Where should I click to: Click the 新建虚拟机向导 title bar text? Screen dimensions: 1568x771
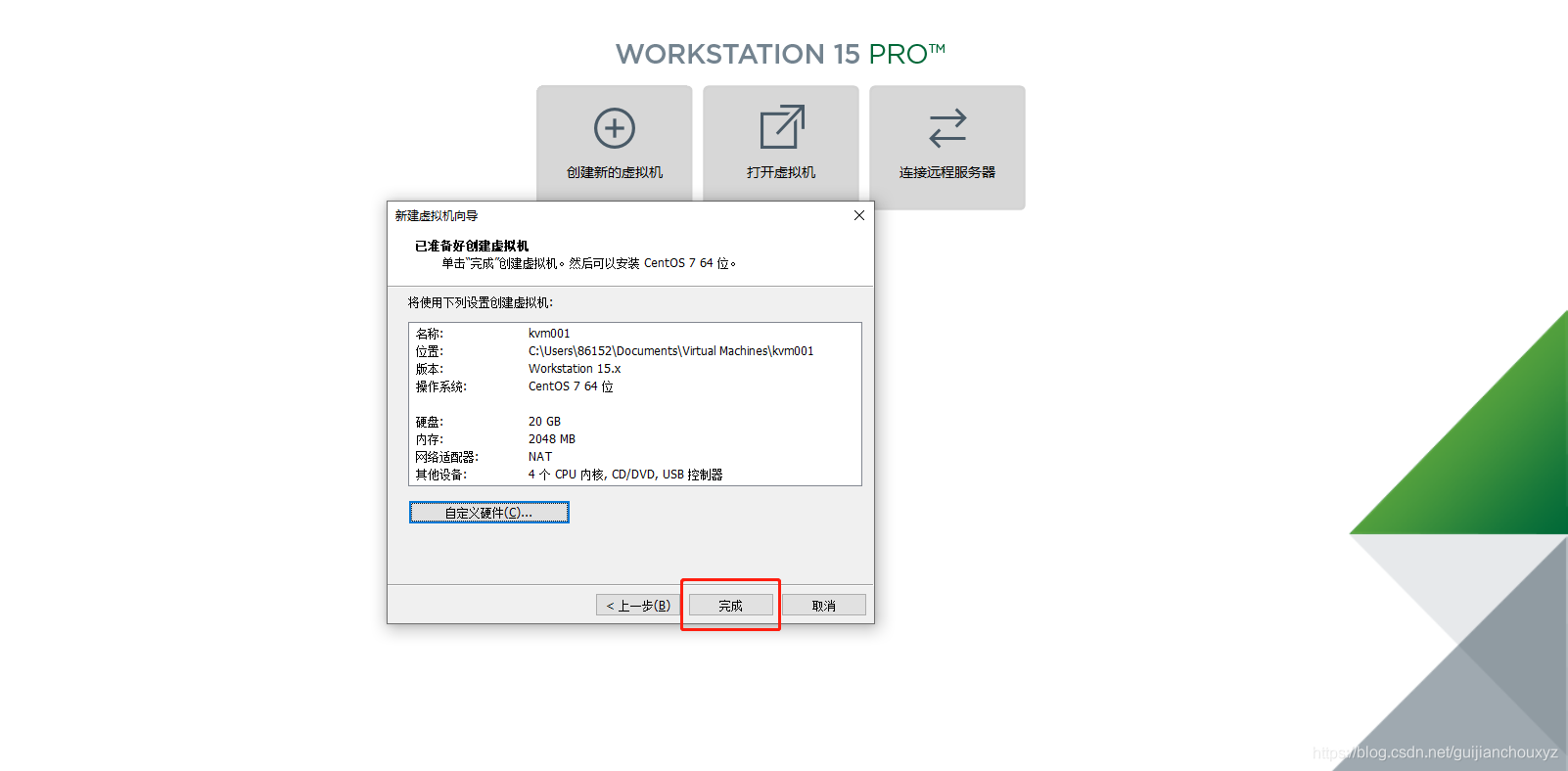(x=437, y=215)
